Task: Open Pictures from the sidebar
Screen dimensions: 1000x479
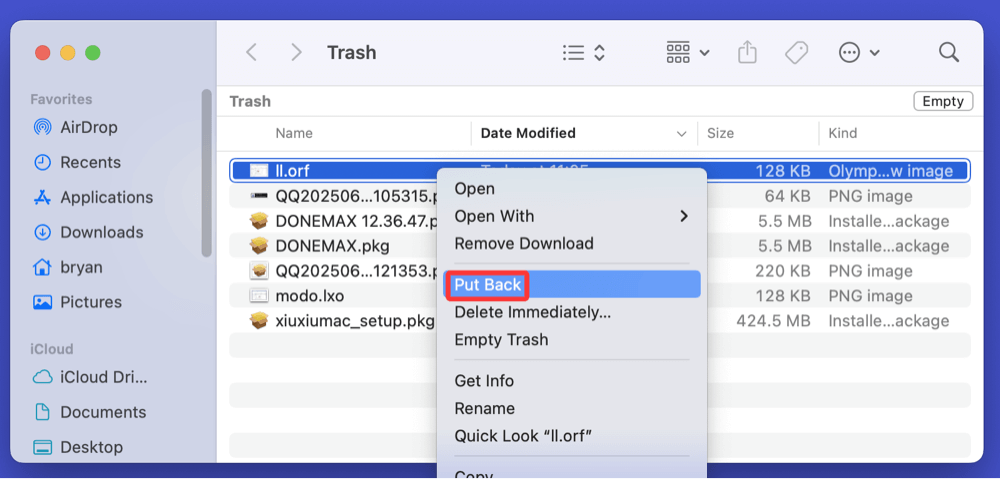Action: 77,302
